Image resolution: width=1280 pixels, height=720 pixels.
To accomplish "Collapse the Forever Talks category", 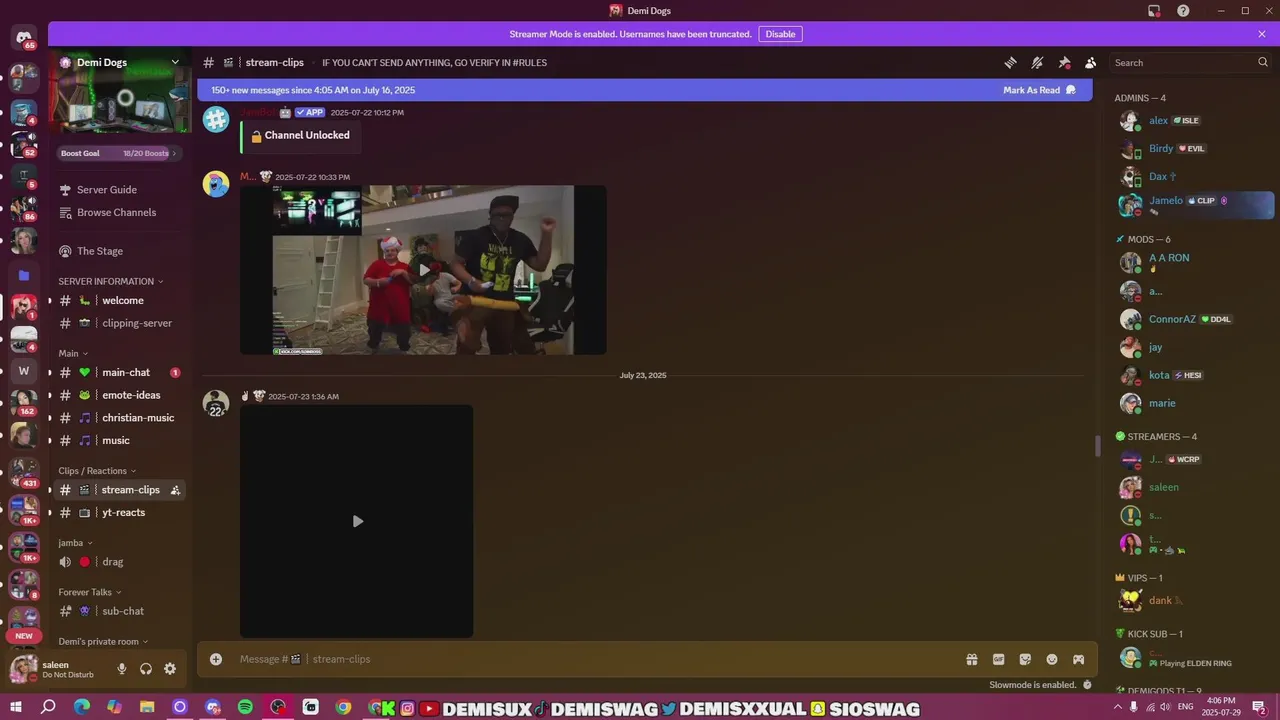I will click(90, 592).
